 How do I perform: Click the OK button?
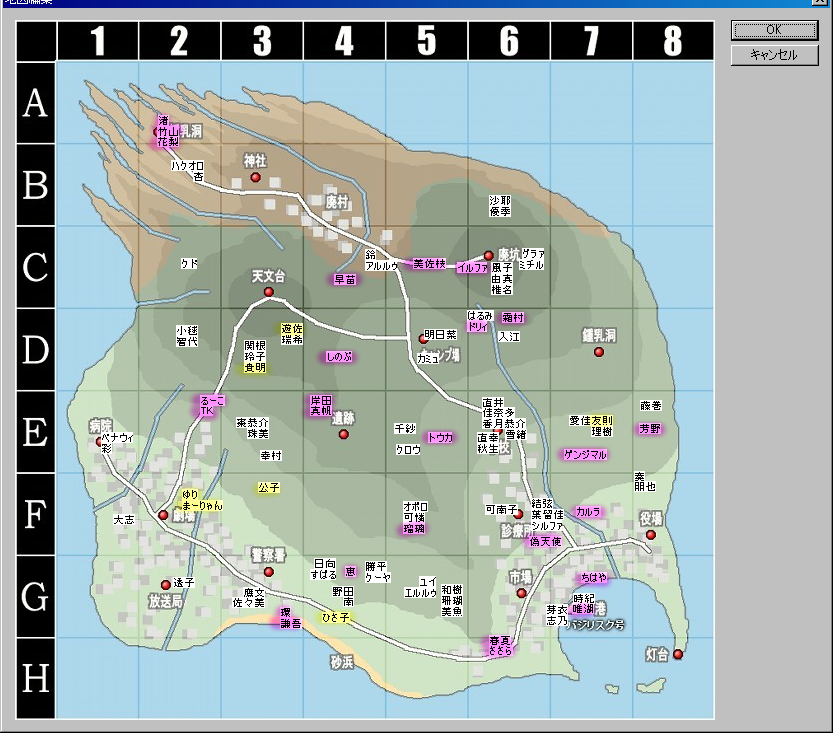[x=774, y=30]
